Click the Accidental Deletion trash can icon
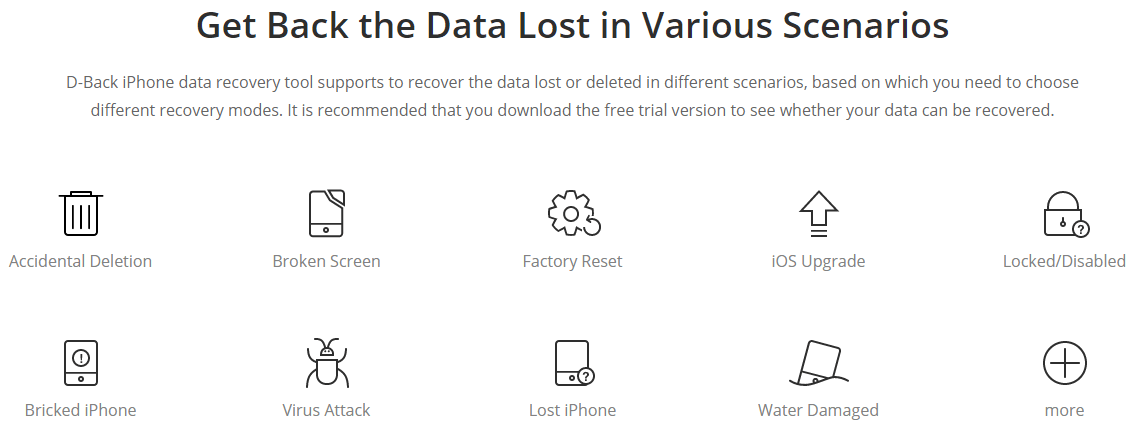The height and width of the screenshot is (442, 1141). pos(81,213)
